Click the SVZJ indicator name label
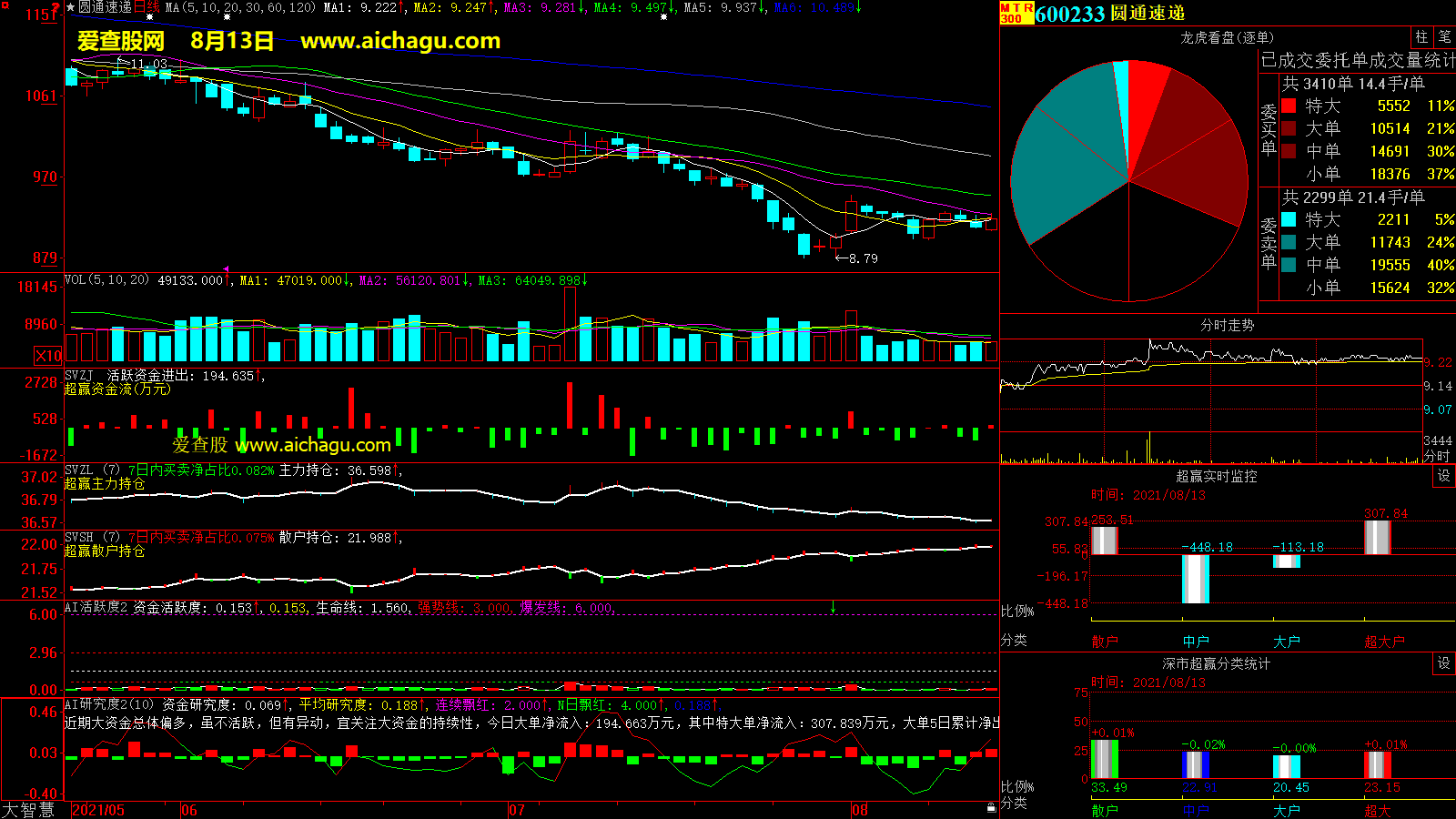 coord(78,376)
